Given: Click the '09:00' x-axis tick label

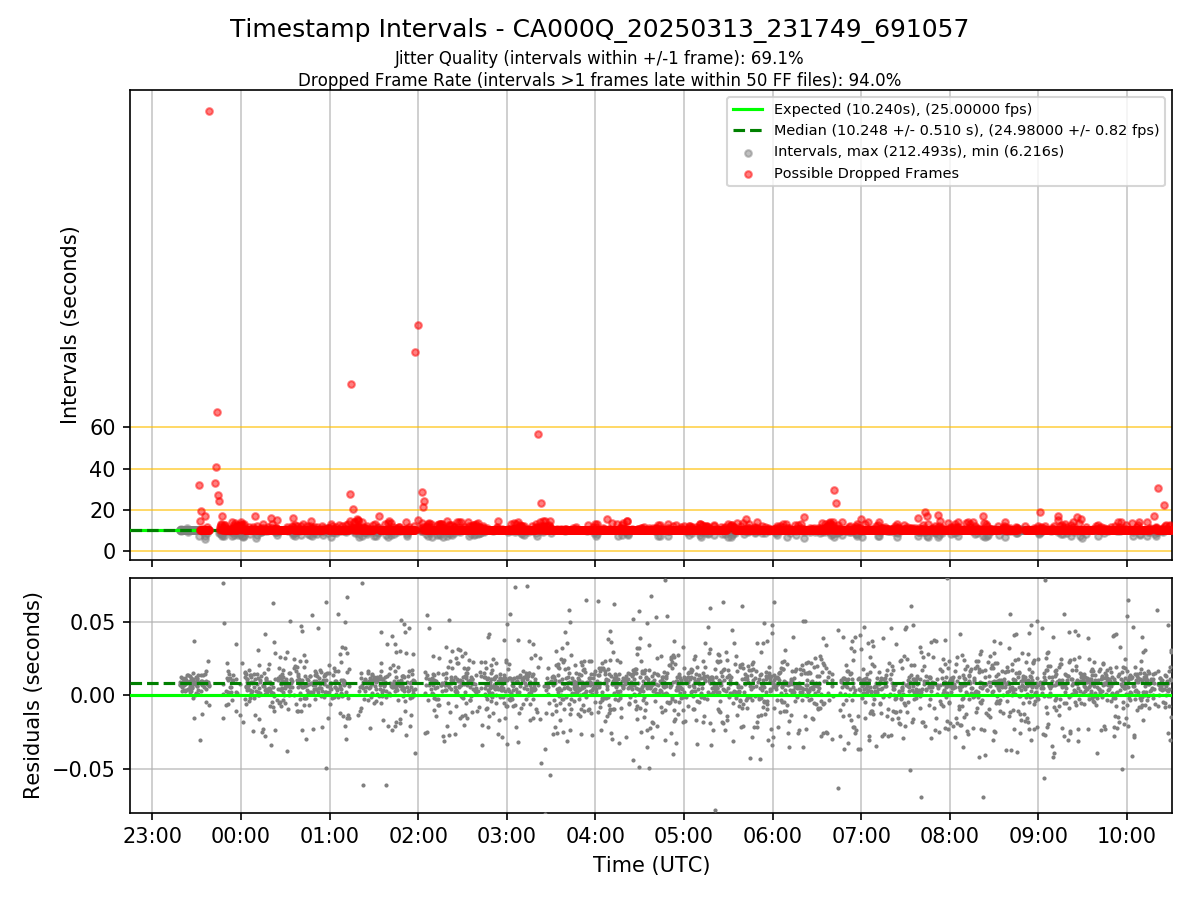Looking at the screenshot, I should coord(1038,836).
